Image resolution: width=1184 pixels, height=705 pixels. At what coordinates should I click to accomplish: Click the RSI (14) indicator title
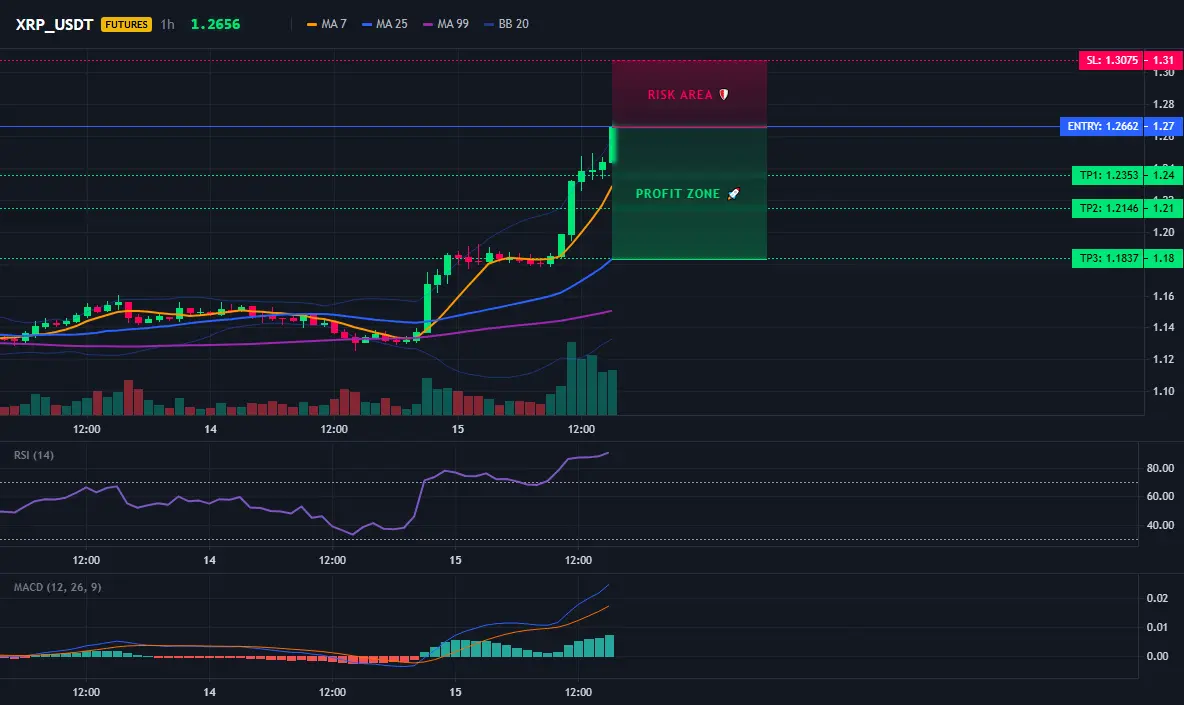click(34, 455)
